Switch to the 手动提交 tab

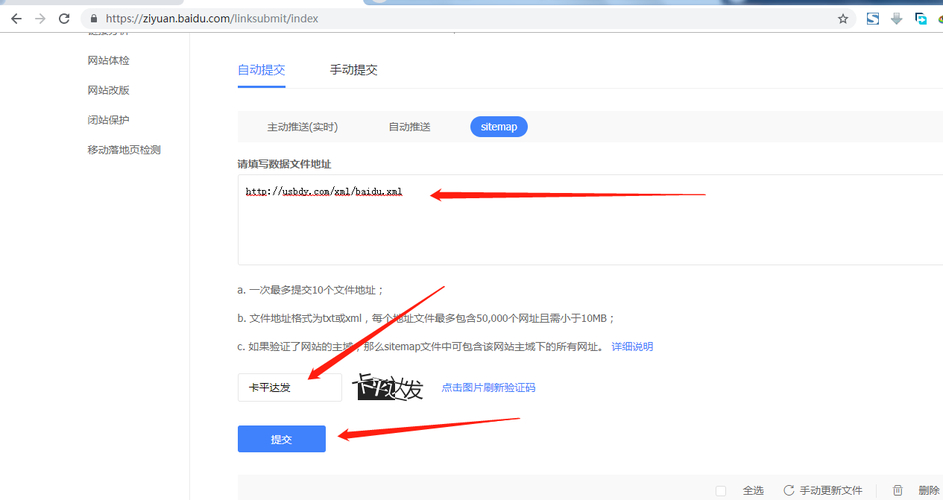[353, 70]
